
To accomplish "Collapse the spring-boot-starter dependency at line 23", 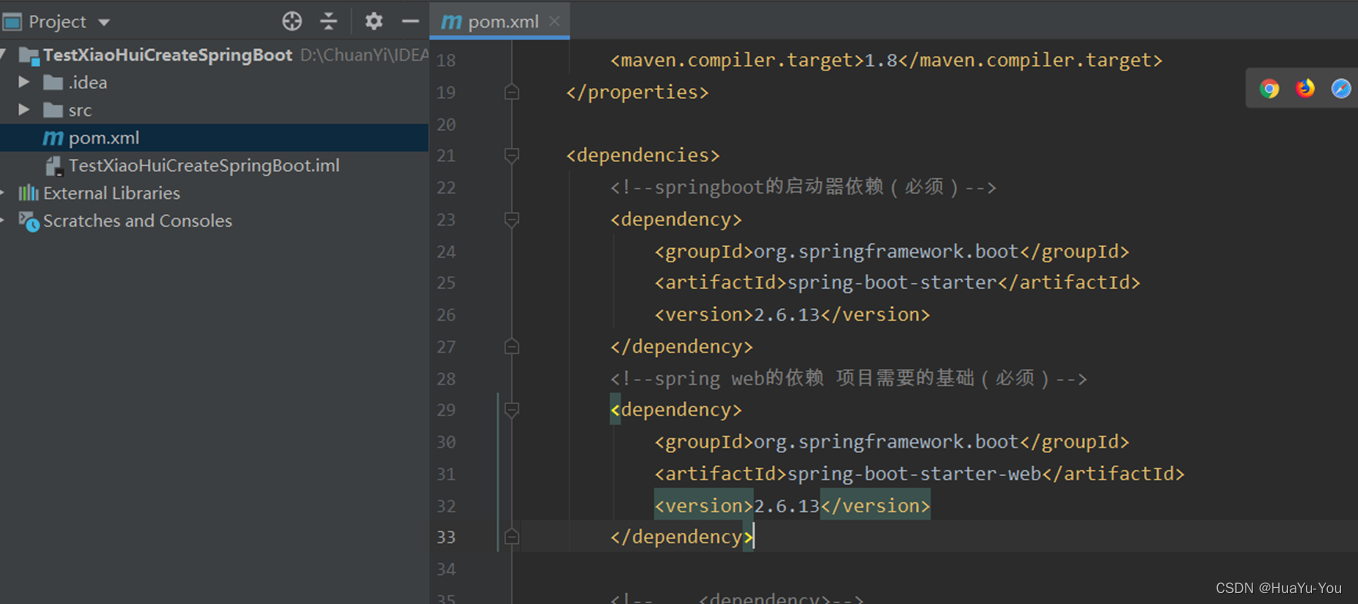I will [511, 220].
